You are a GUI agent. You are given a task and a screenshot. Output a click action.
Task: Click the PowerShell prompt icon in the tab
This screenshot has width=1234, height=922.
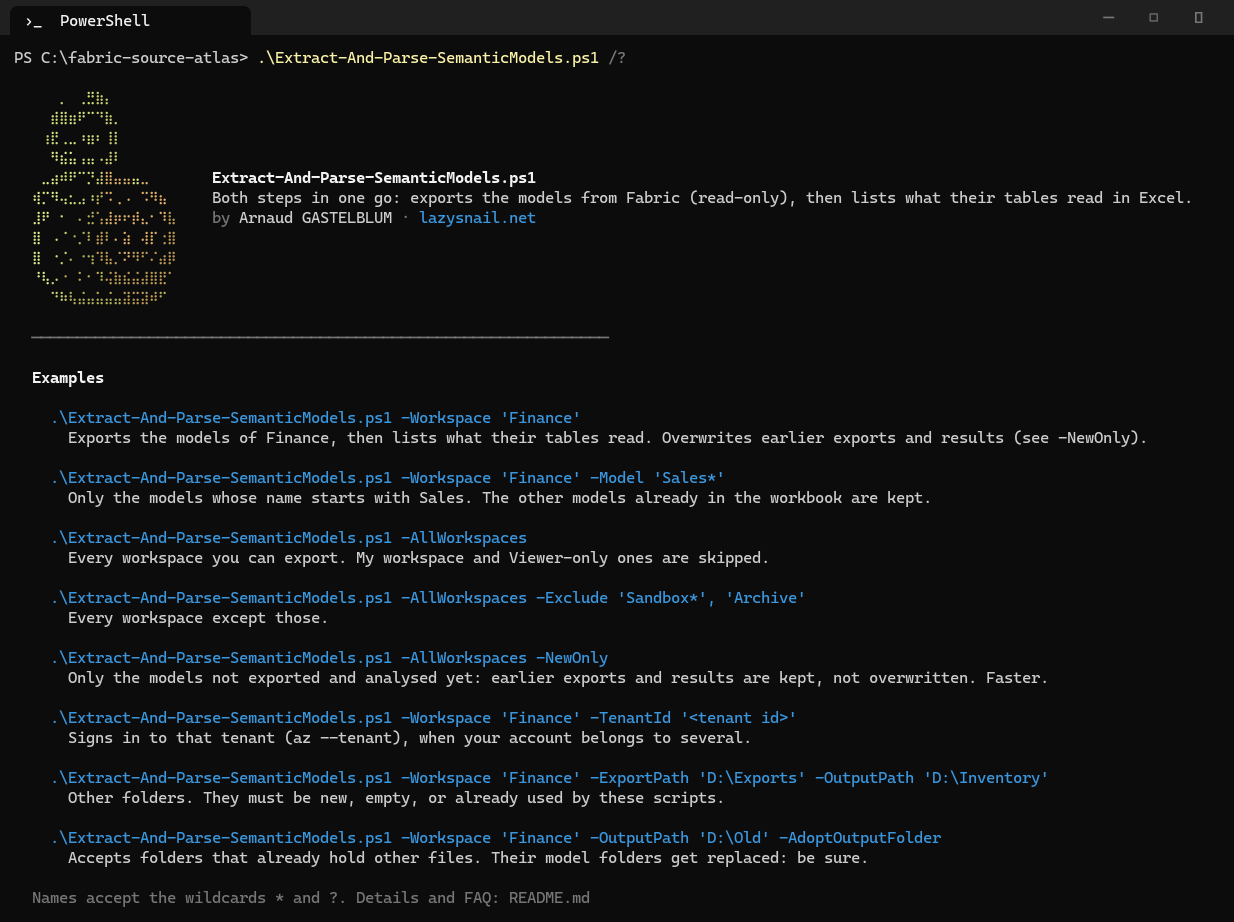[33, 21]
